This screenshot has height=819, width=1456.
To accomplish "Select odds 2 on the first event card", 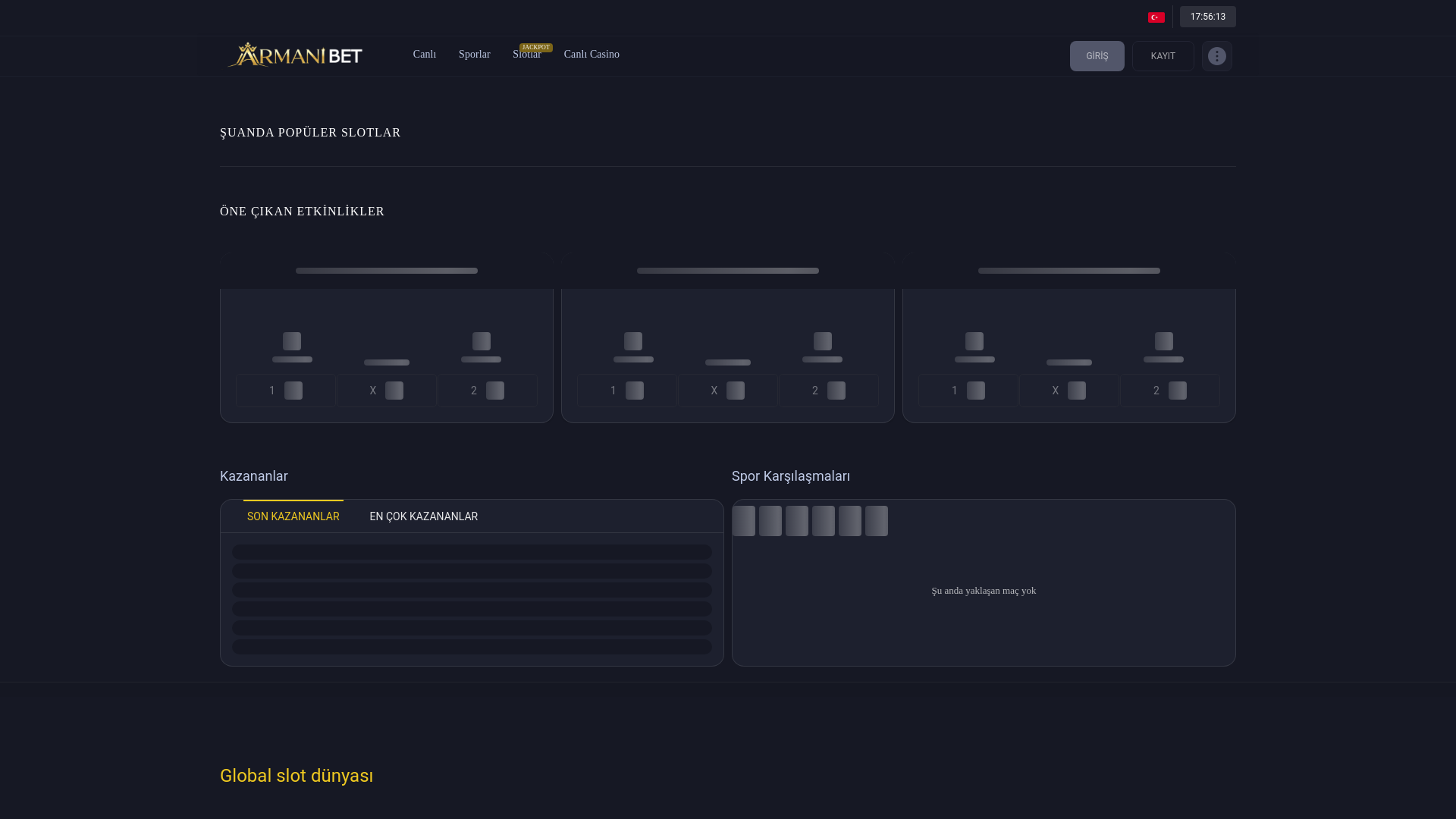I will [x=487, y=391].
